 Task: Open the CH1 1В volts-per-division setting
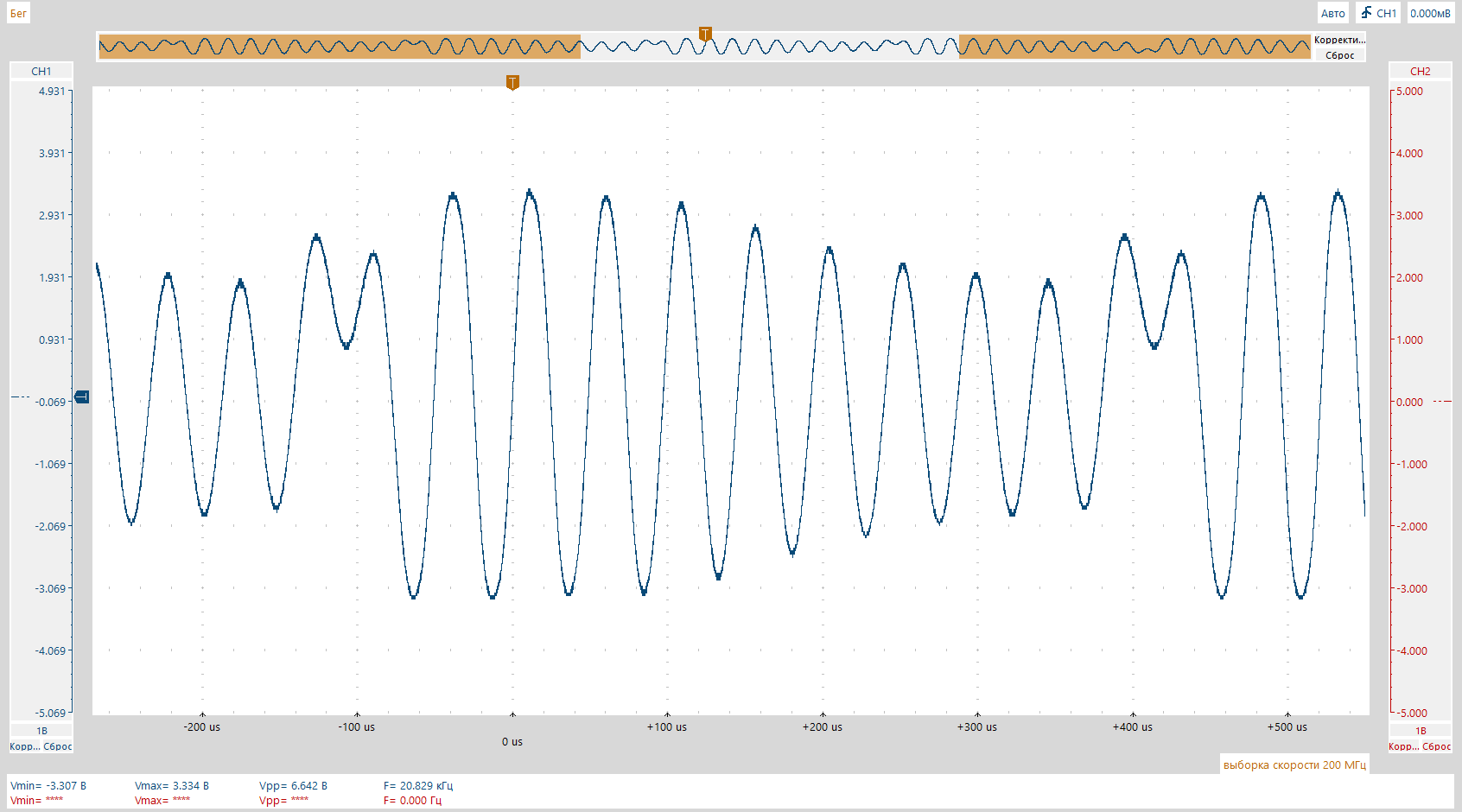[x=41, y=731]
